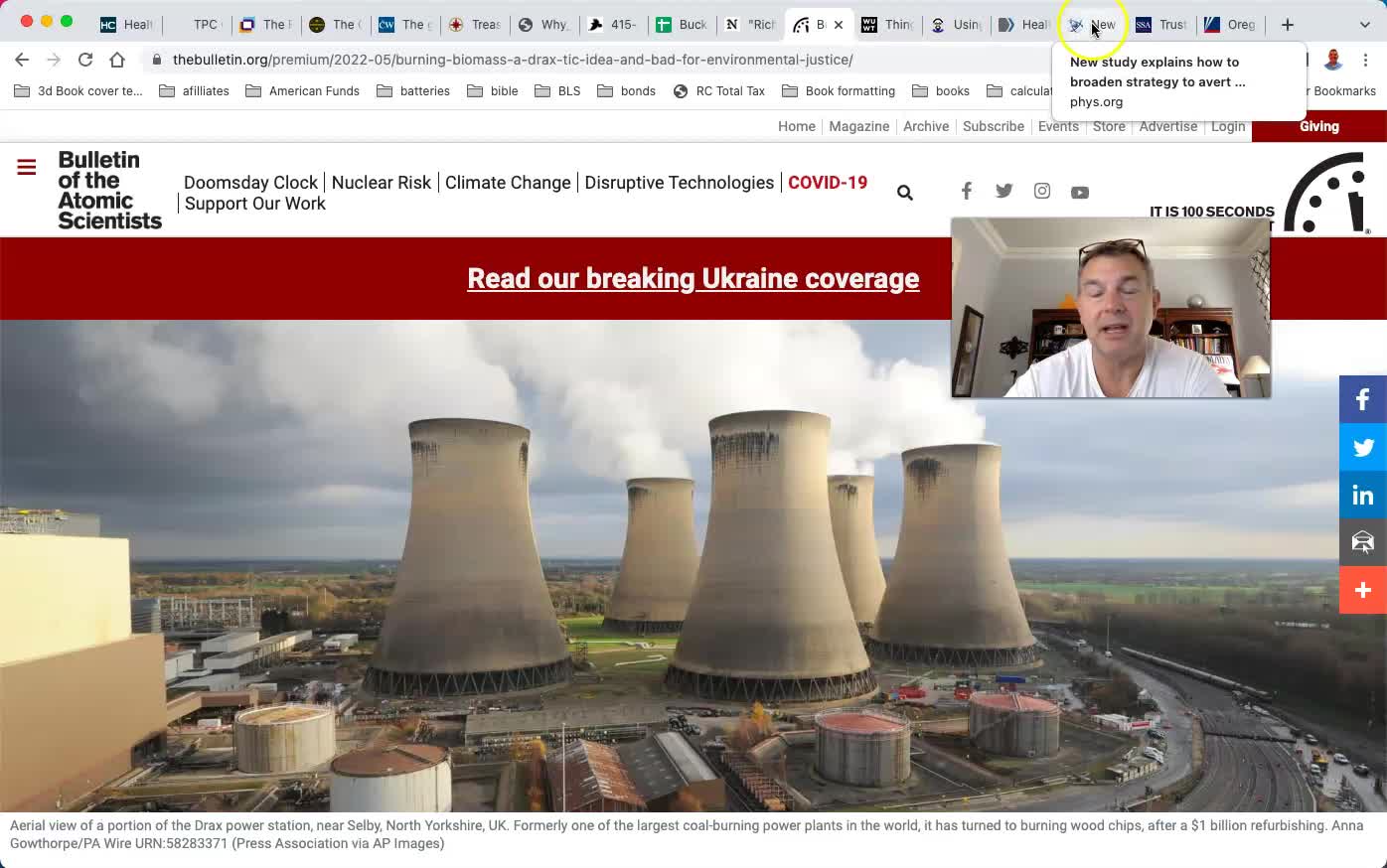This screenshot has height=868, width=1387.
Task: Open the Chrome three-dot menu
Action: point(1366,60)
